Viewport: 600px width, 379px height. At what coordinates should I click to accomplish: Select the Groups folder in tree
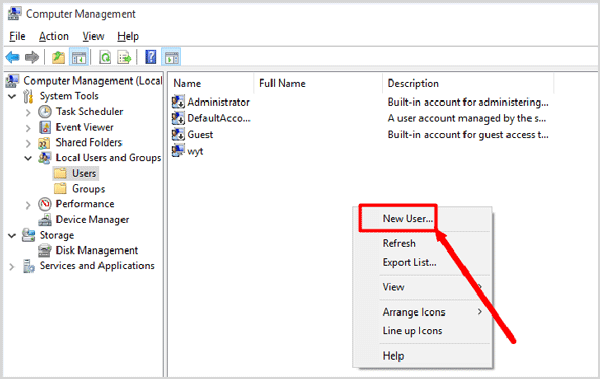tap(88, 189)
